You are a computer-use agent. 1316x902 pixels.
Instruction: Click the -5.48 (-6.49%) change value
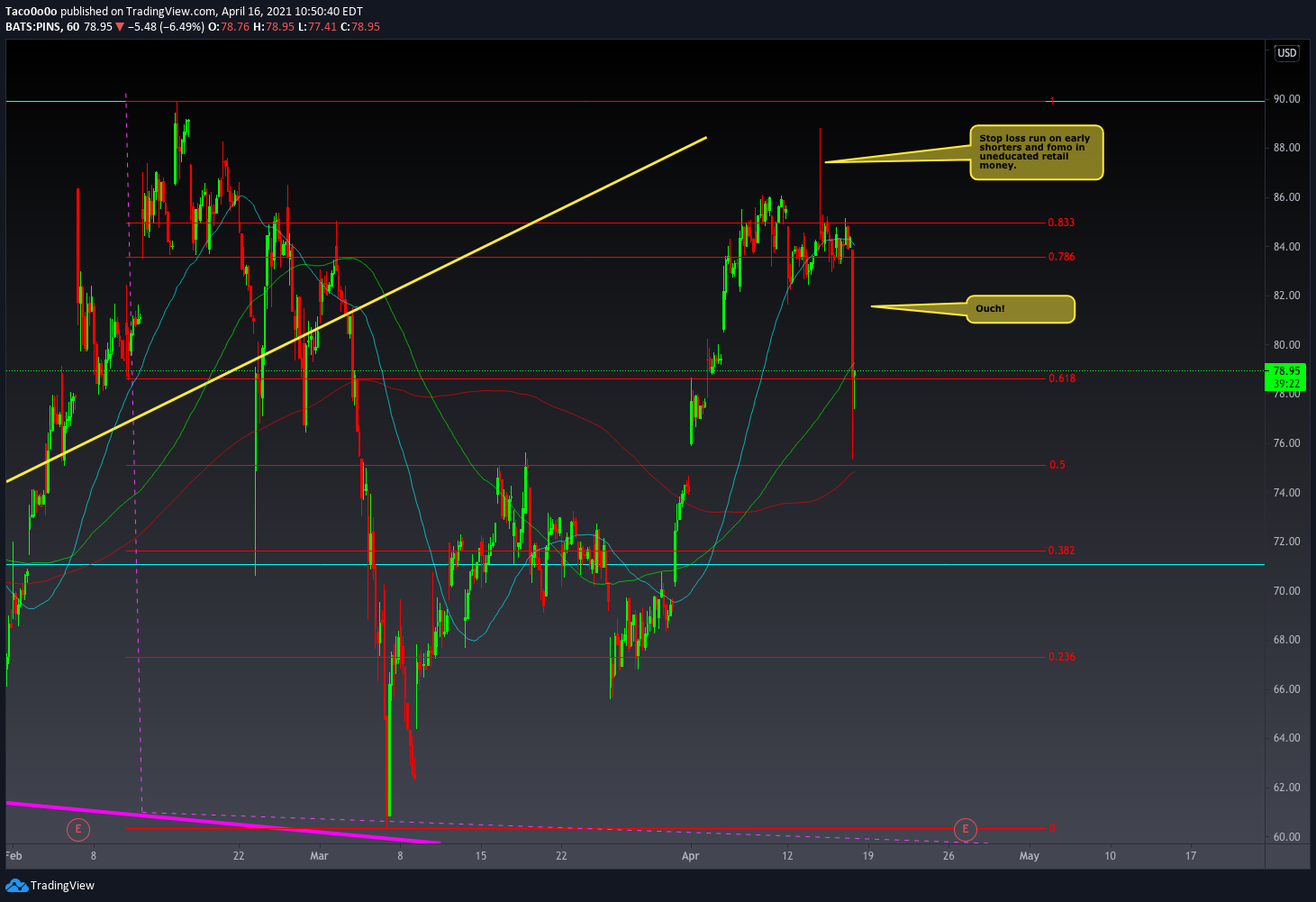pos(167,27)
